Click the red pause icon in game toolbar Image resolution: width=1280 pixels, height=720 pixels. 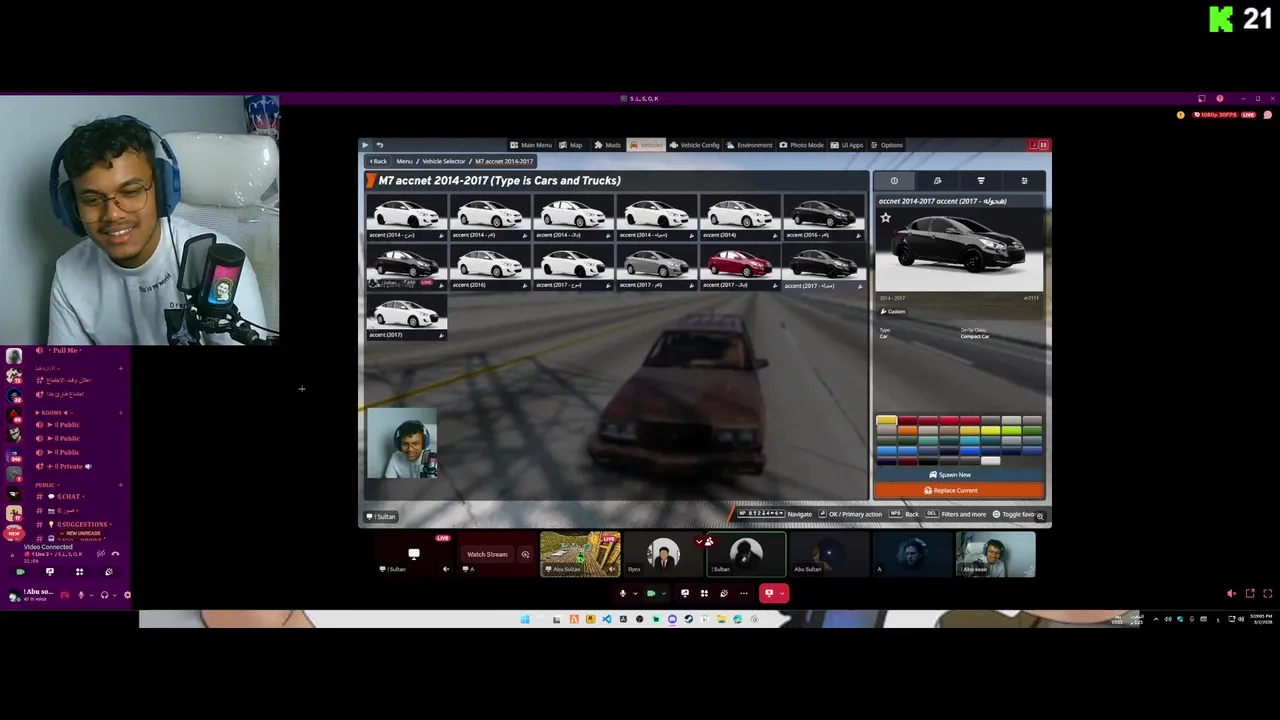tap(1043, 145)
